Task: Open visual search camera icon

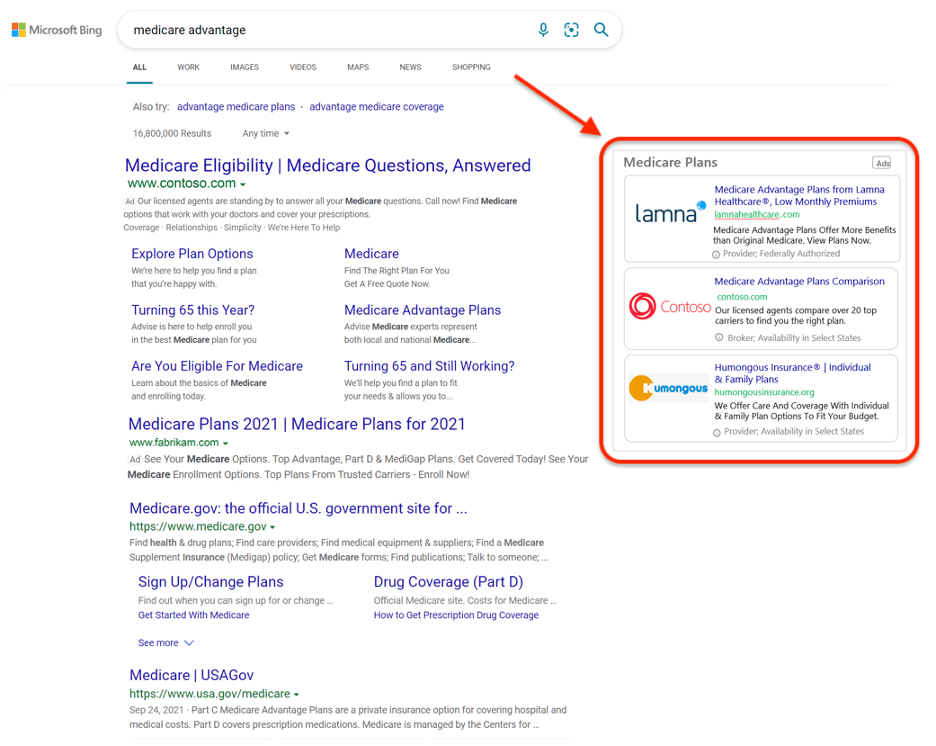Action: (x=571, y=30)
